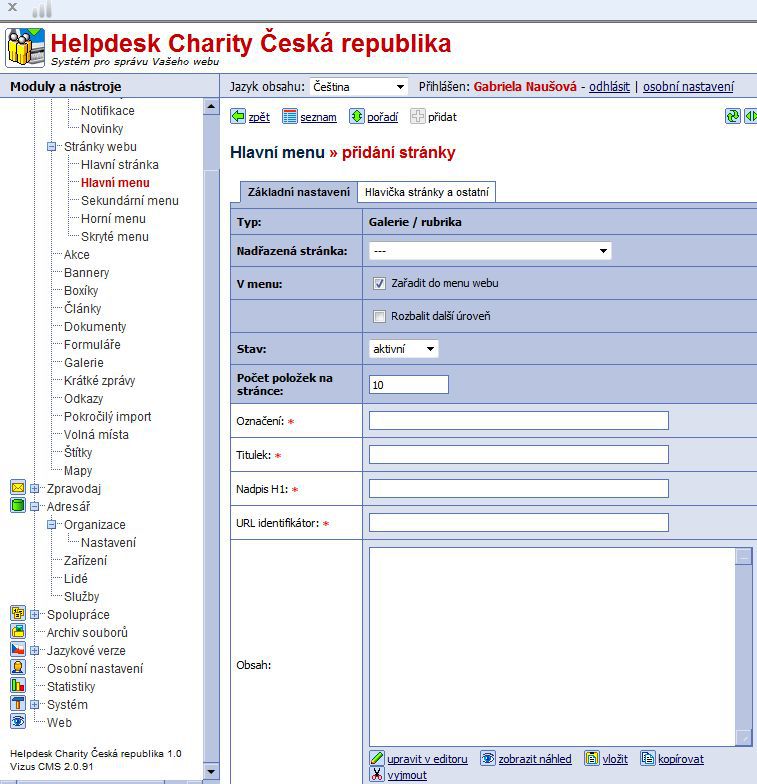757x784 pixels.
Task: Open Horní menu tree item
Action: 113,218
